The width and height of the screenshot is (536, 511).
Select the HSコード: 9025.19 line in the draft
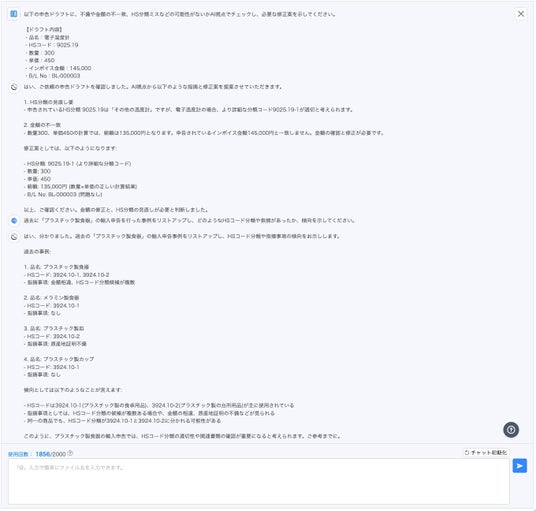[x=52, y=45]
